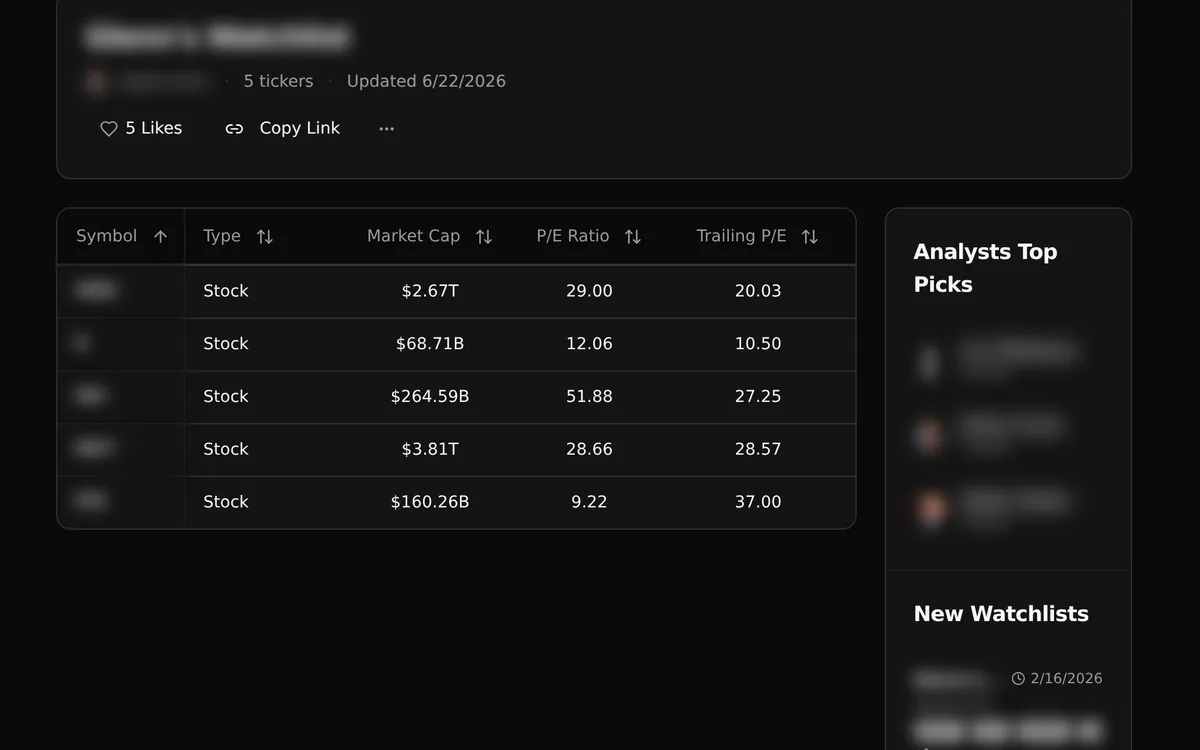Image resolution: width=1200 pixels, height=750 pixels.
Task: Click the P/E Ratio sort icon
Action: pyautogui.click(x=633, y=236)
